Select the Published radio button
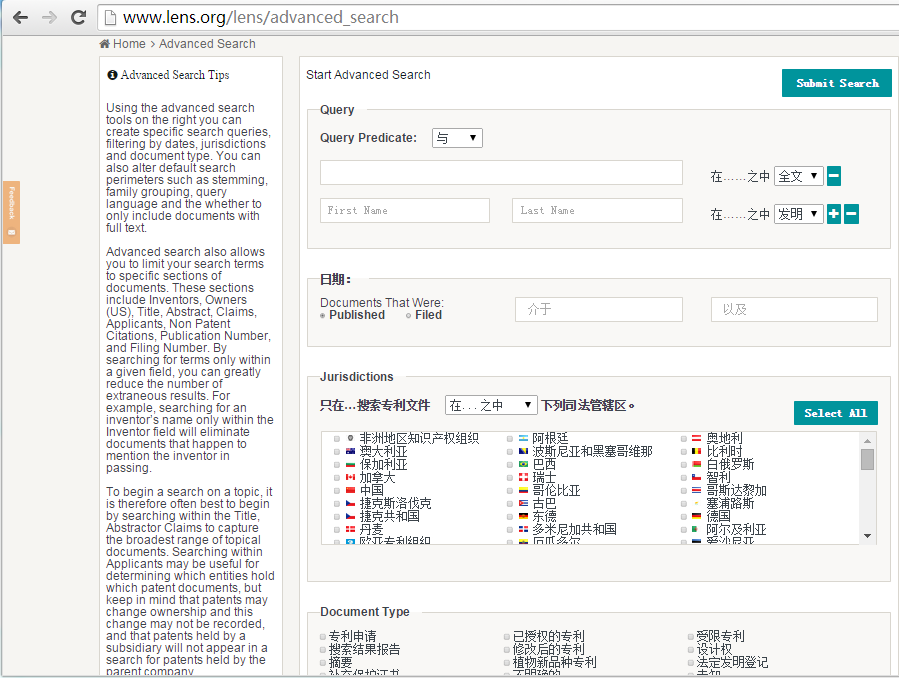Viewport: 899px width, 678px height. point(323,315)
